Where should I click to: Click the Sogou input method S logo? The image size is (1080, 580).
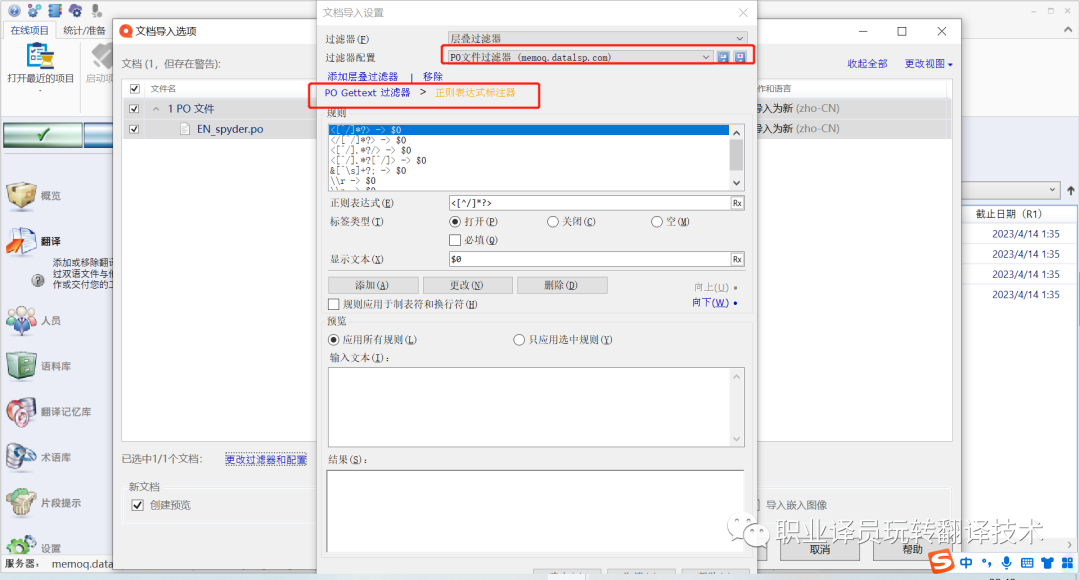(x=941, y=562)
